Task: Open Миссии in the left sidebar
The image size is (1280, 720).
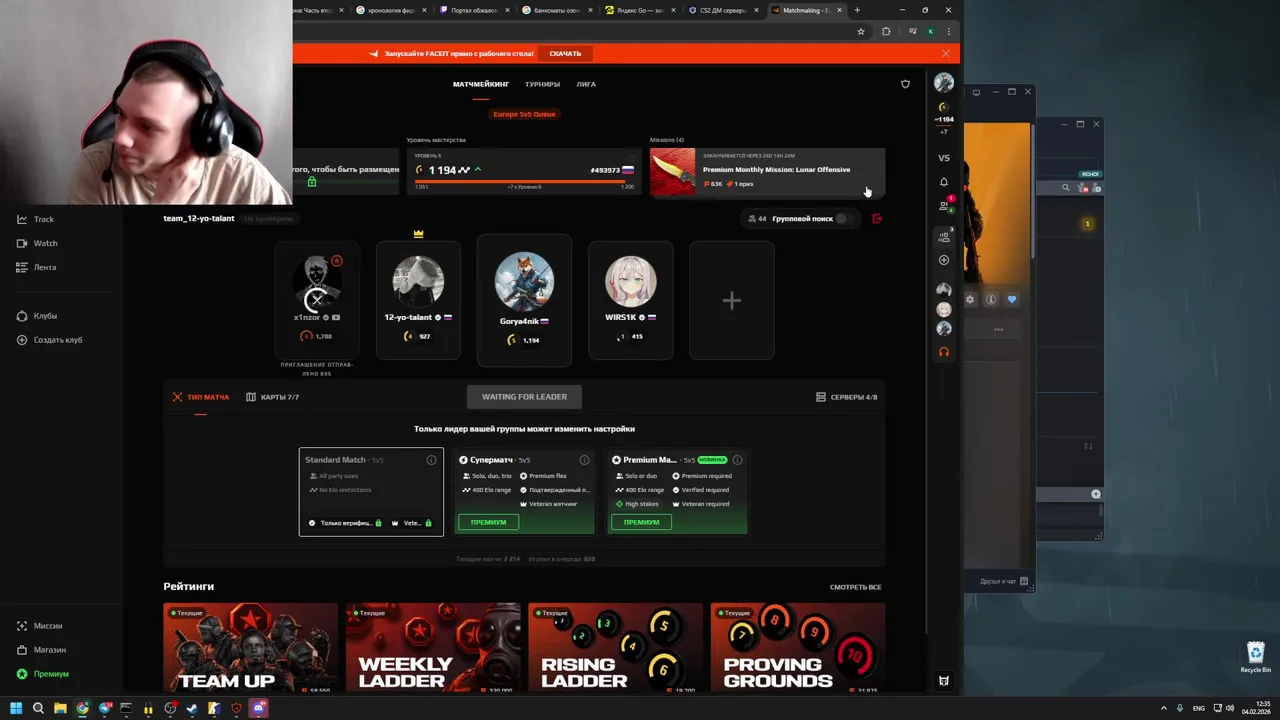Action: pos(39,626)
